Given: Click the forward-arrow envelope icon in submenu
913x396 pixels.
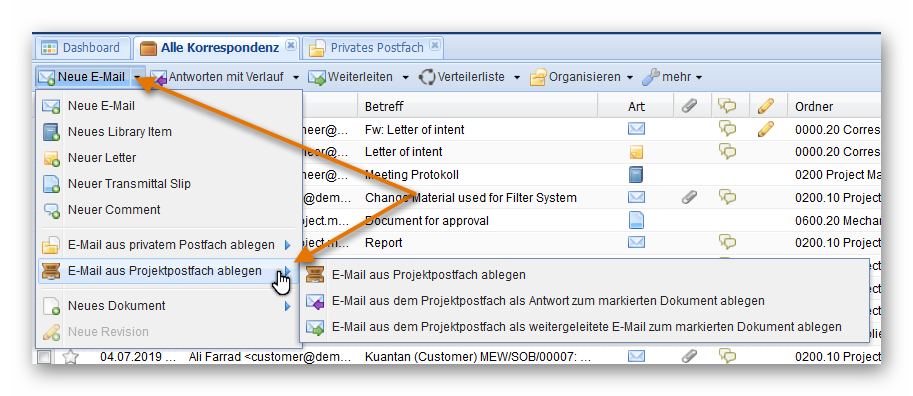Looking at the screenshot, I should pyautogui.click(x=315, y=327).
